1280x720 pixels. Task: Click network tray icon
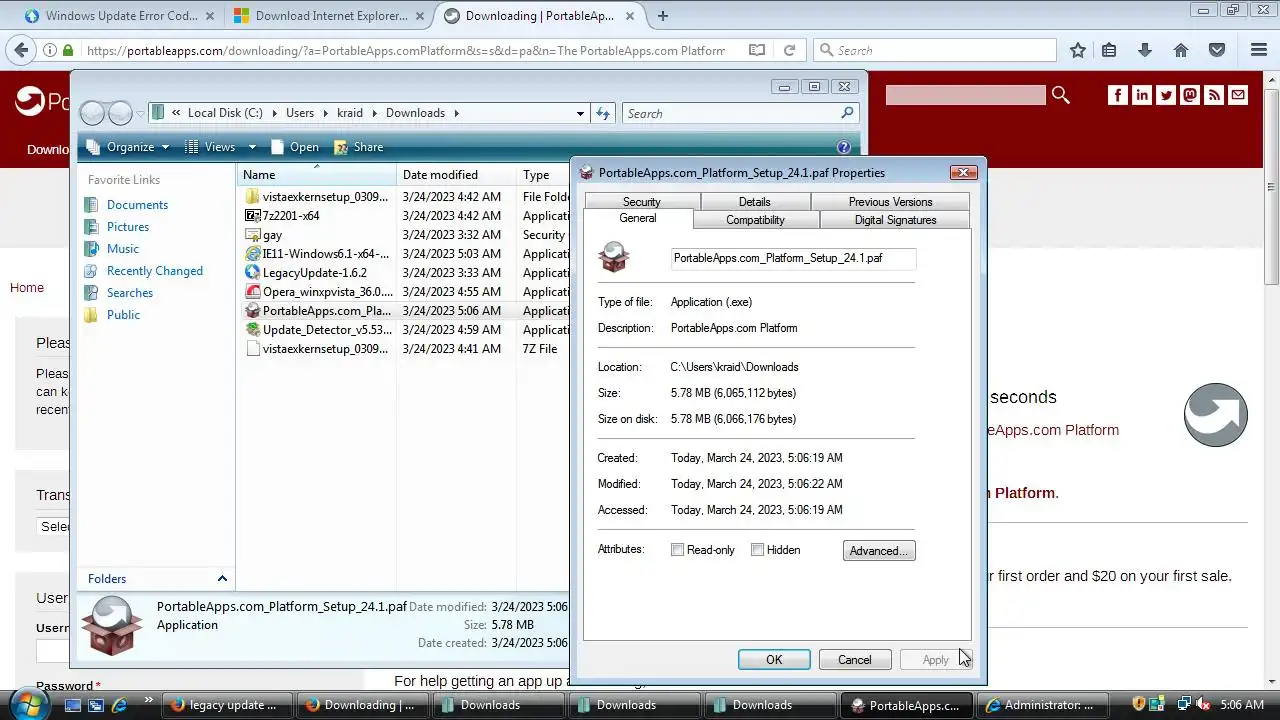[x=1184, y=704]
